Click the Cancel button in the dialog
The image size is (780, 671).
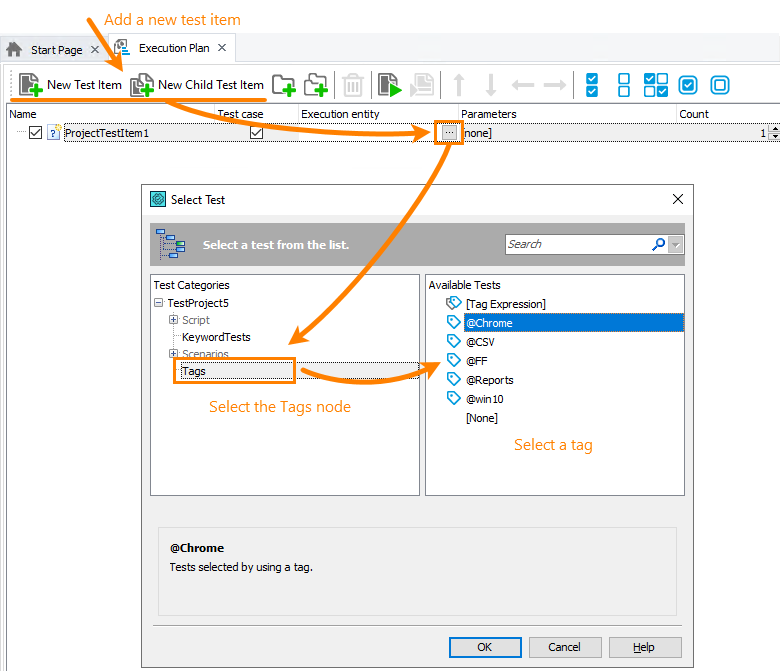(564, 647)
